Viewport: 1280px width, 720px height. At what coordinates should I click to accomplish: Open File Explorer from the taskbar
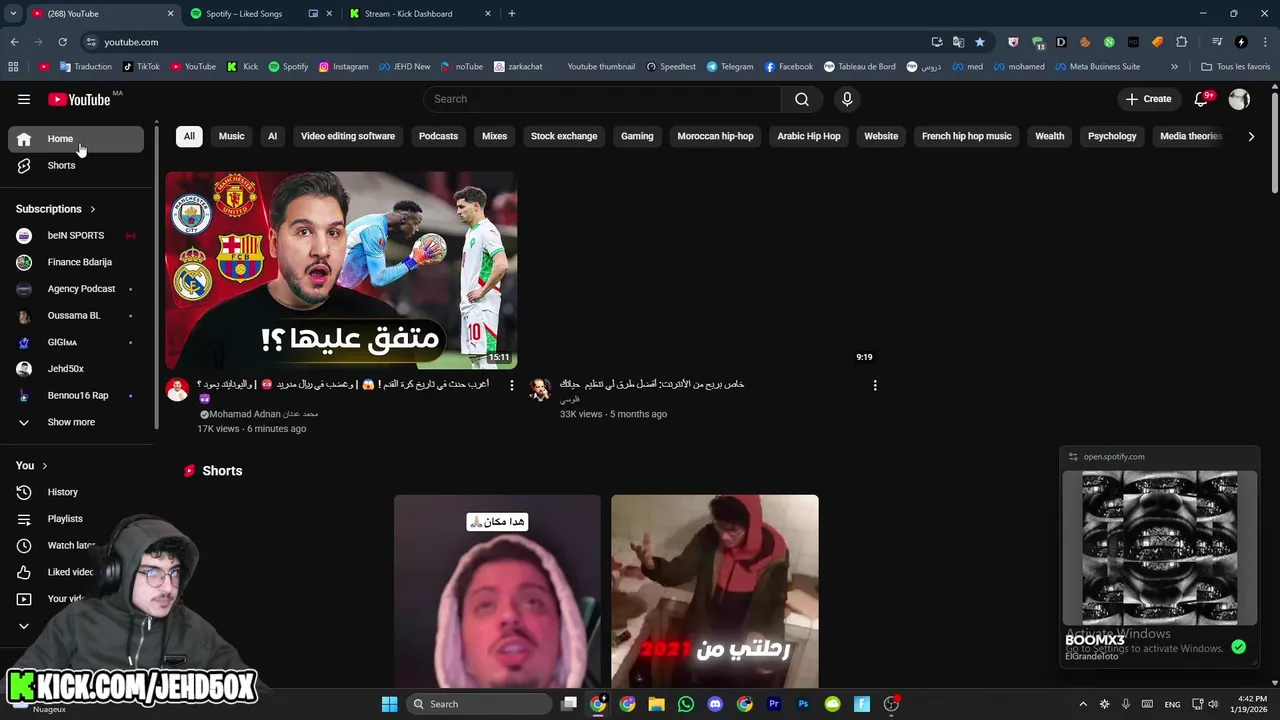(656, 704)
